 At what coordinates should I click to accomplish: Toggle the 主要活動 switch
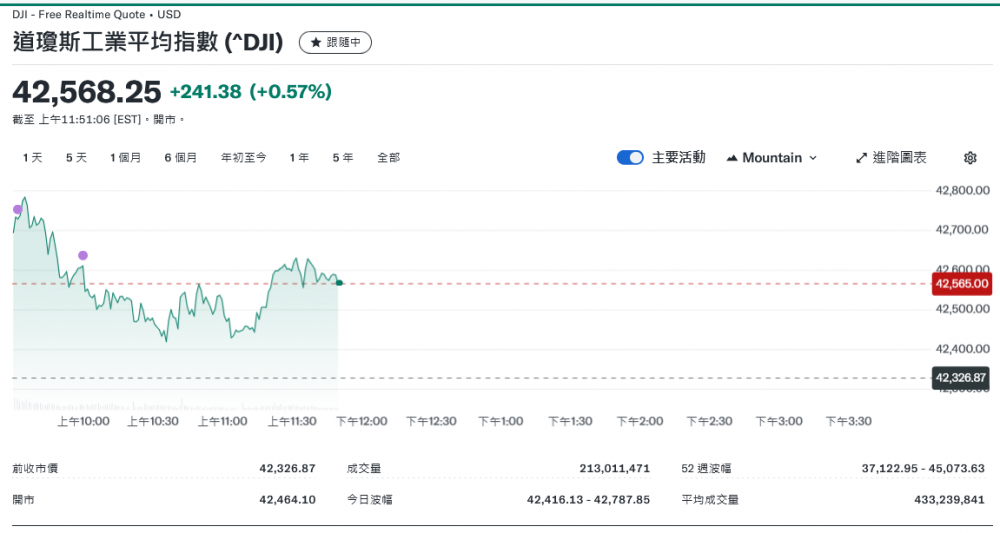pyautogui.click(x=630, y=158)
